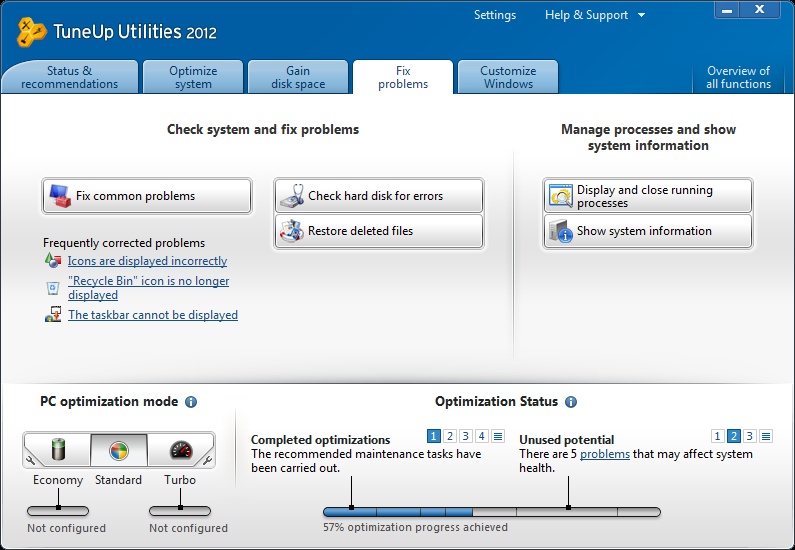Click 57% optimization progress achieved text
795x550 pixels.
pyautogui.click(x=415, y=527)
